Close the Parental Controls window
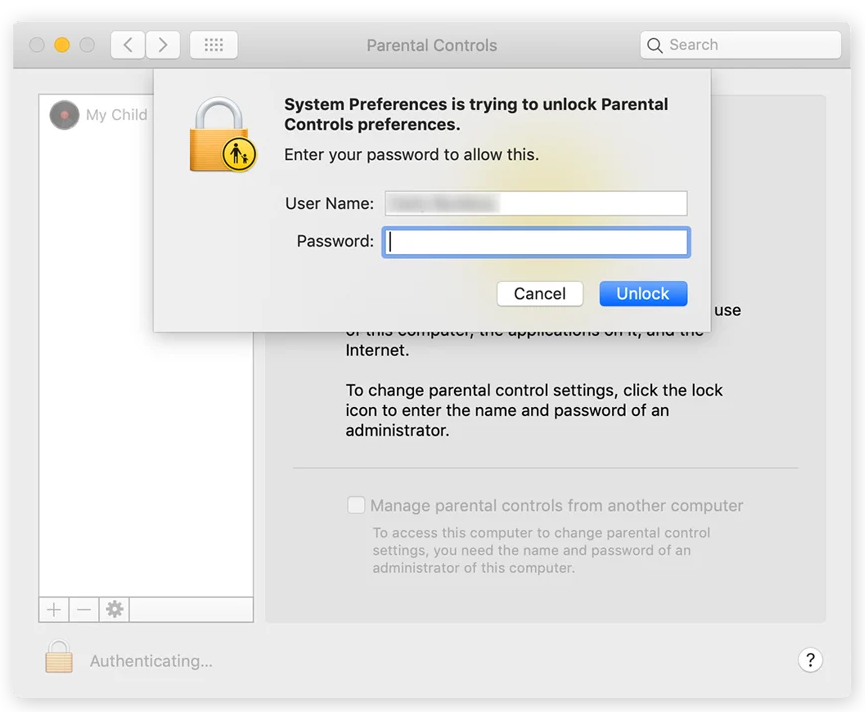 (x=37, y=45)
